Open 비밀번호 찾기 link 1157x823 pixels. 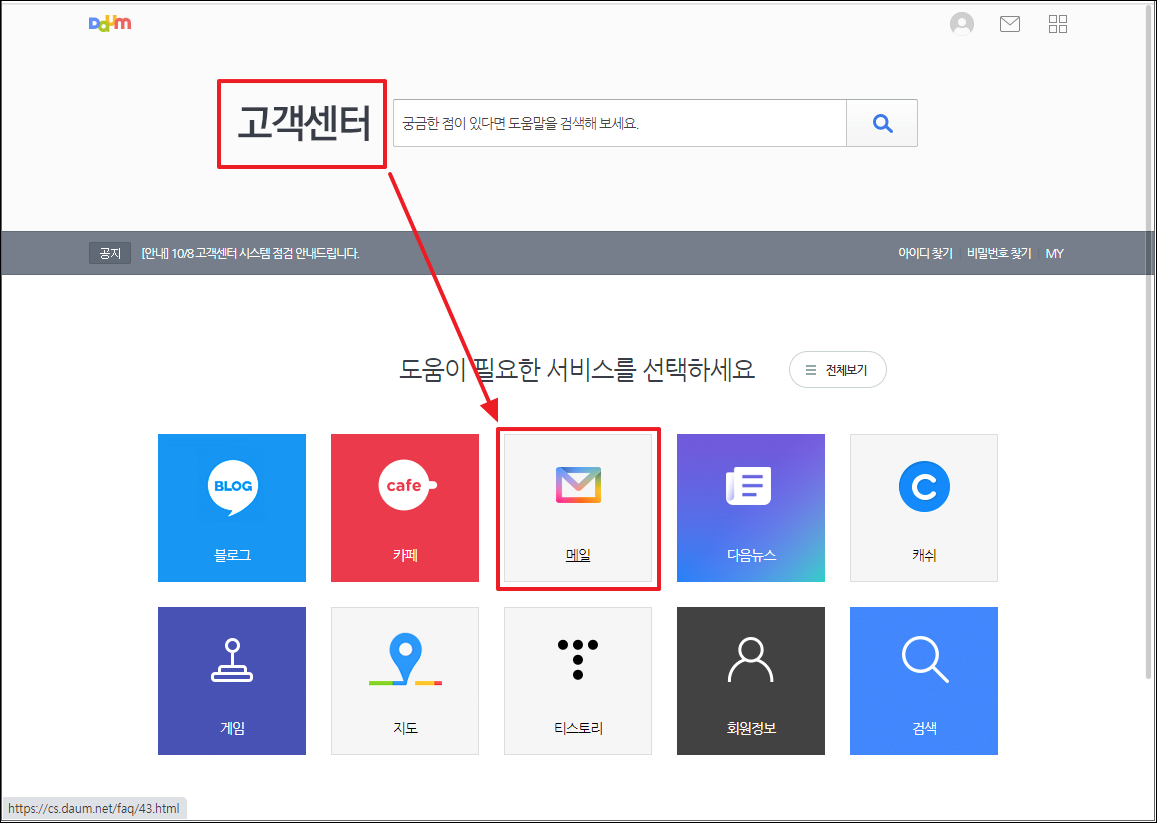pyautogui.click(x=999, y=253)
